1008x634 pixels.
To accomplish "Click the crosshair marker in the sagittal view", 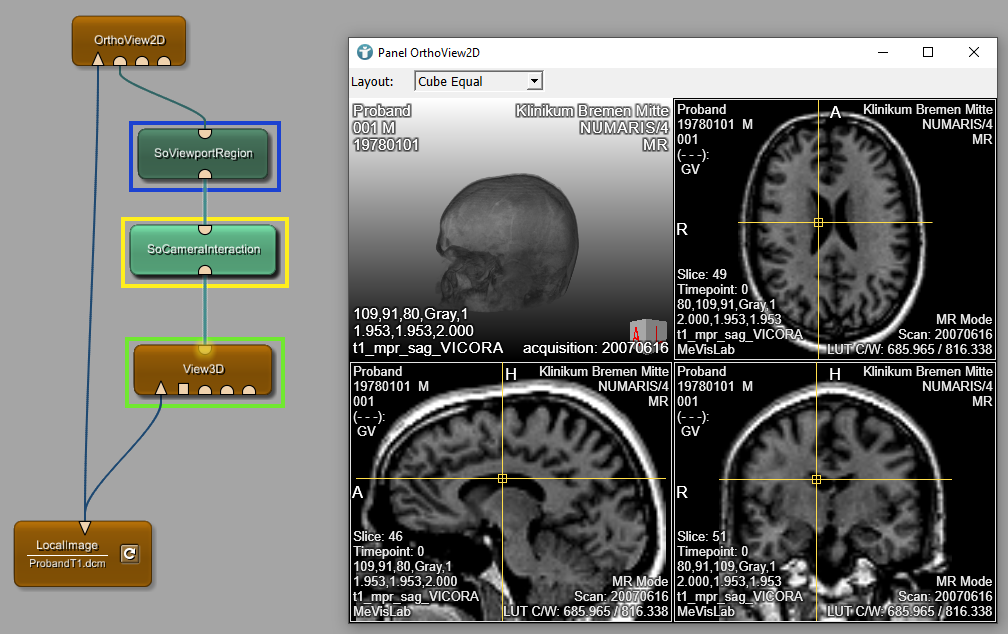I will point(502,479).
